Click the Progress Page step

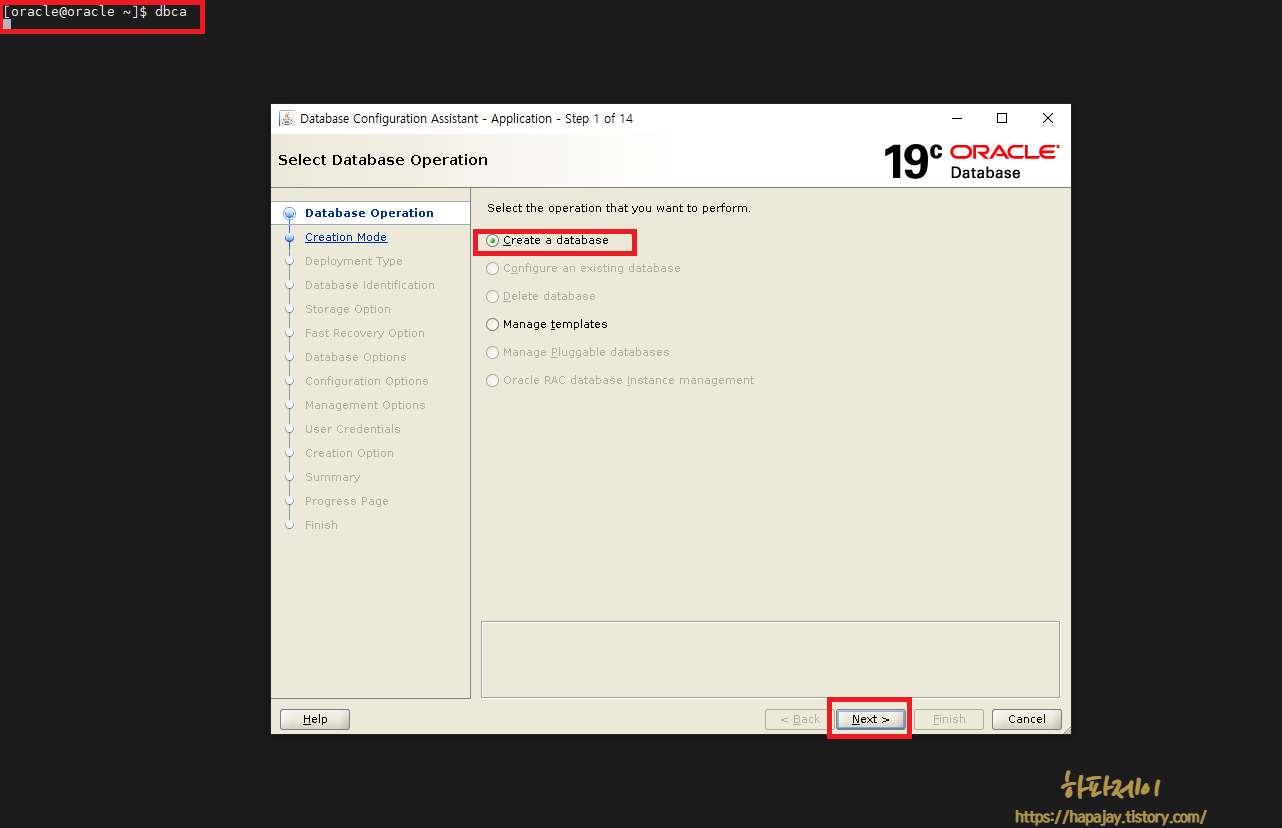point(347,501)
